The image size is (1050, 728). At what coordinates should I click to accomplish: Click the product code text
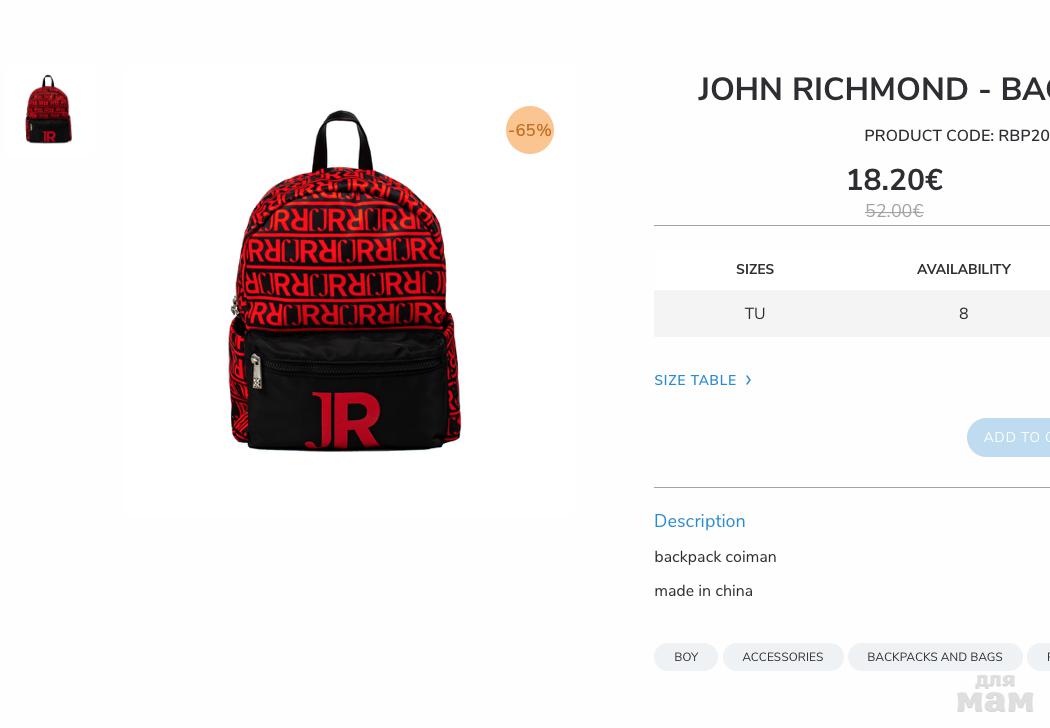pyautogui.click(x=957, y=135)
